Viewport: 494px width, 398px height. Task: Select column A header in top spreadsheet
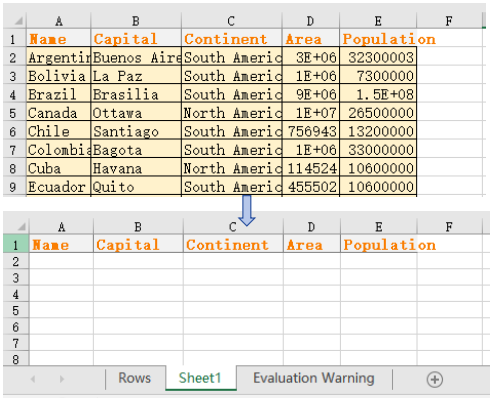(59, 21)
